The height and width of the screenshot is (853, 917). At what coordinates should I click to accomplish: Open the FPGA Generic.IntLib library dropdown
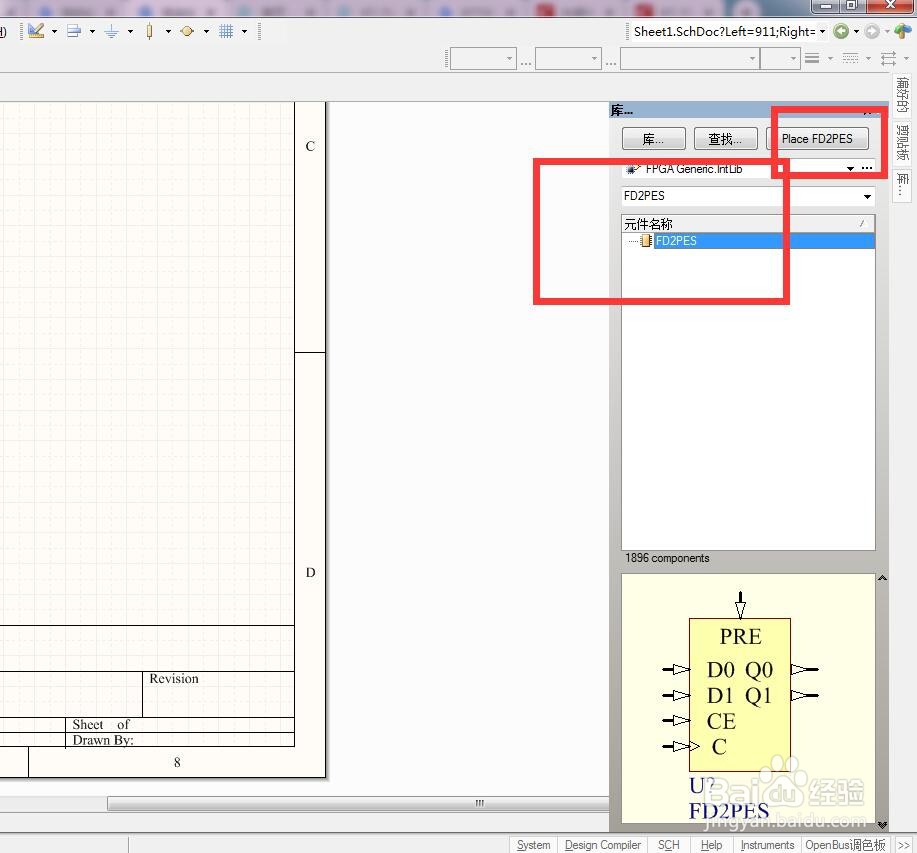click(850, 168)
